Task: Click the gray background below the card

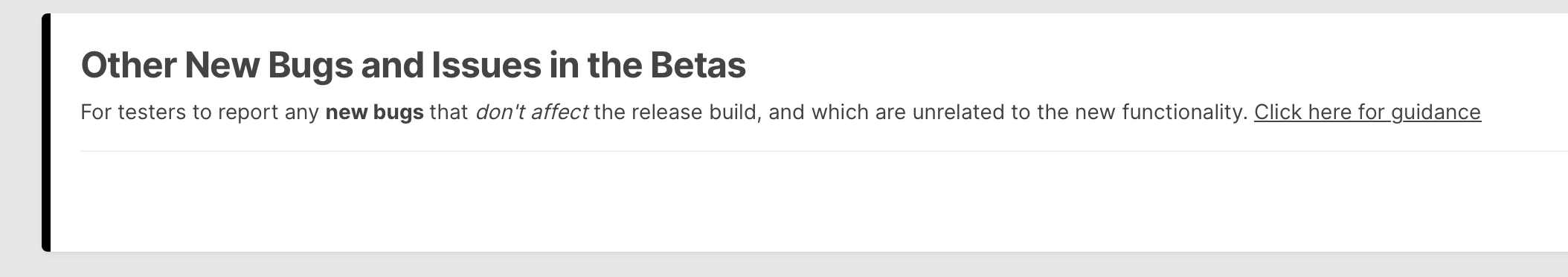Action: [x=784, y=265]
